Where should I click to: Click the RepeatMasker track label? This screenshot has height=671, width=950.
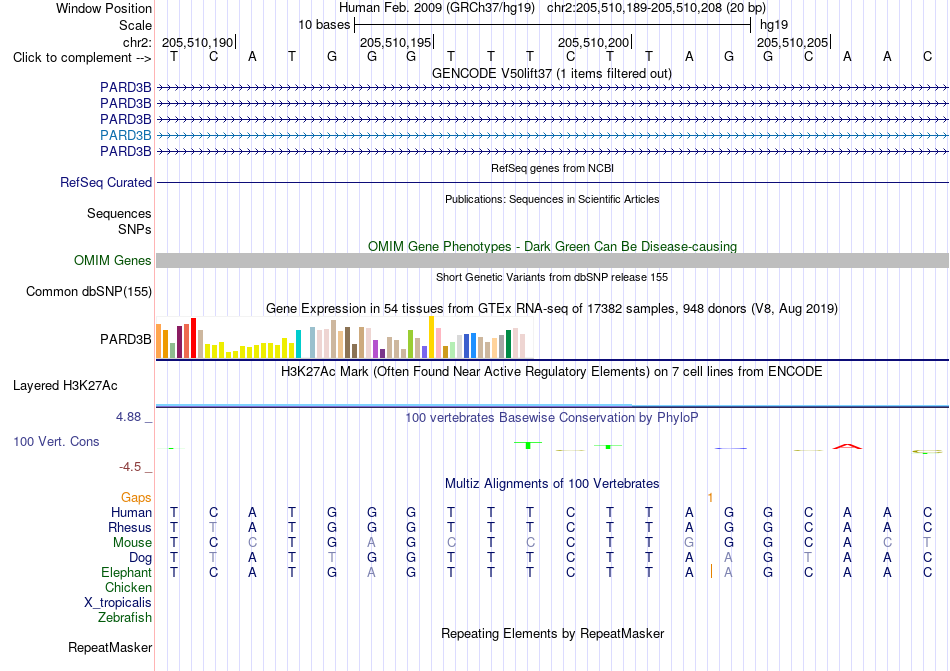pos(110,647)
